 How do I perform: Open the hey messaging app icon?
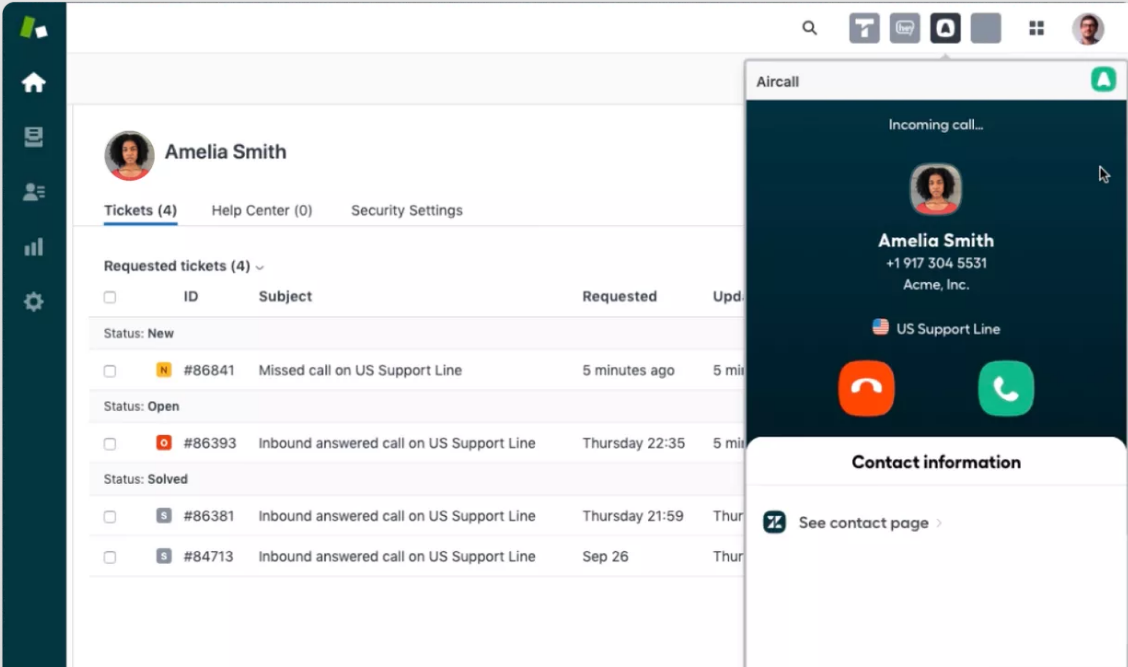click(904, 28)
